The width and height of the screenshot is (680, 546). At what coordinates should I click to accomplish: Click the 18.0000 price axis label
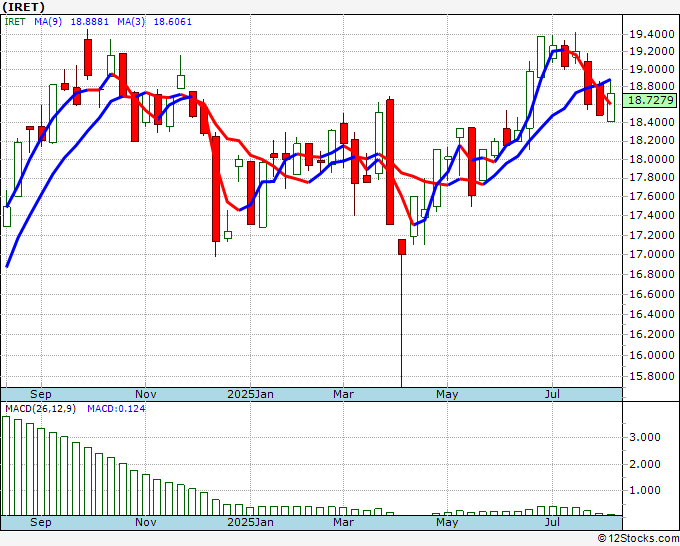[652, 159]
